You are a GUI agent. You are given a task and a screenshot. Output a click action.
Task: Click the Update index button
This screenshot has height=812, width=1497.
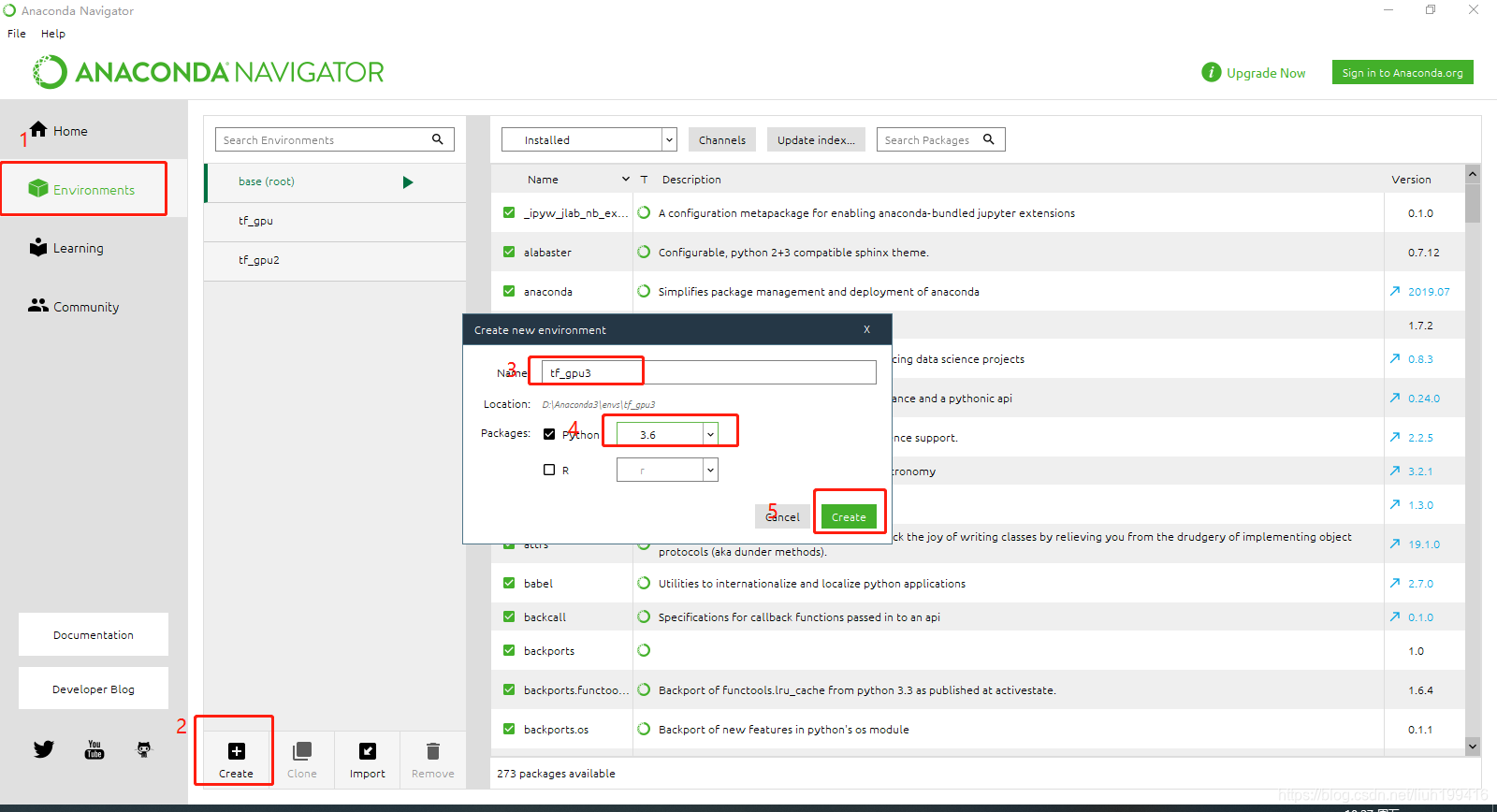click(816, 139)
